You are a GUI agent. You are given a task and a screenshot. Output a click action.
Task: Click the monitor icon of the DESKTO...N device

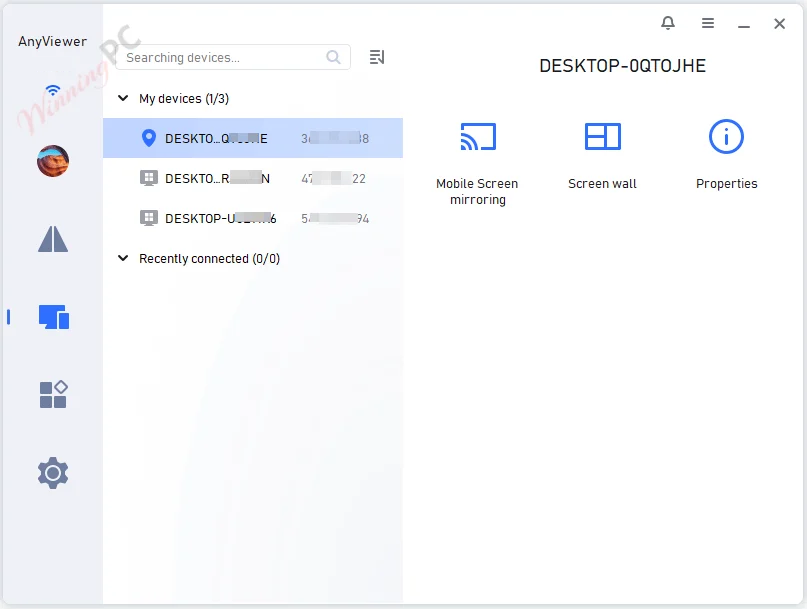[x=149, y=178]
